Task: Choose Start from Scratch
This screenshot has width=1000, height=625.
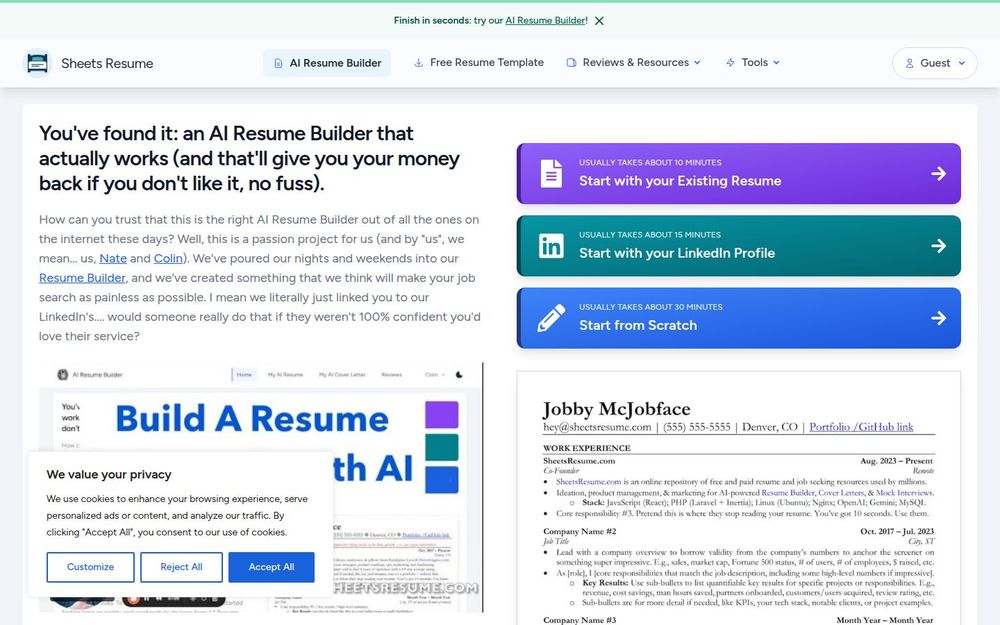Action: [739, 318]
